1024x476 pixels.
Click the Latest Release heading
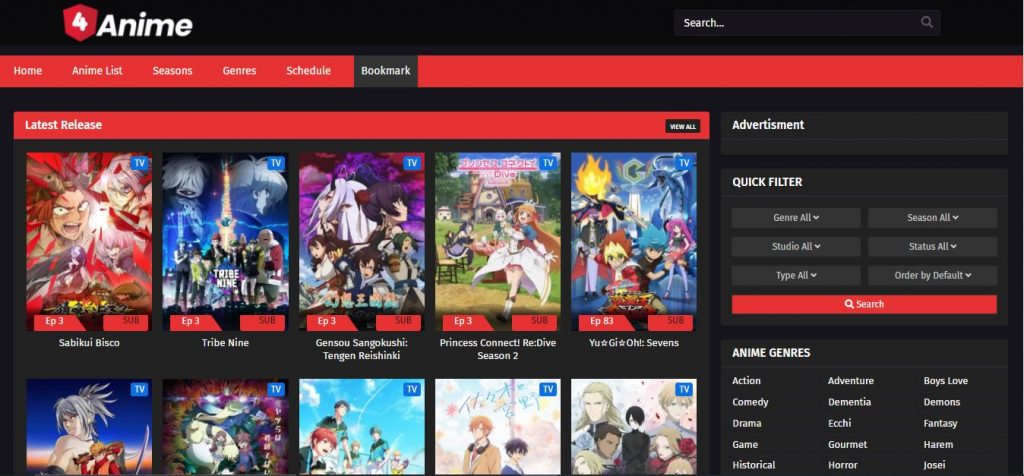[63, 125]
